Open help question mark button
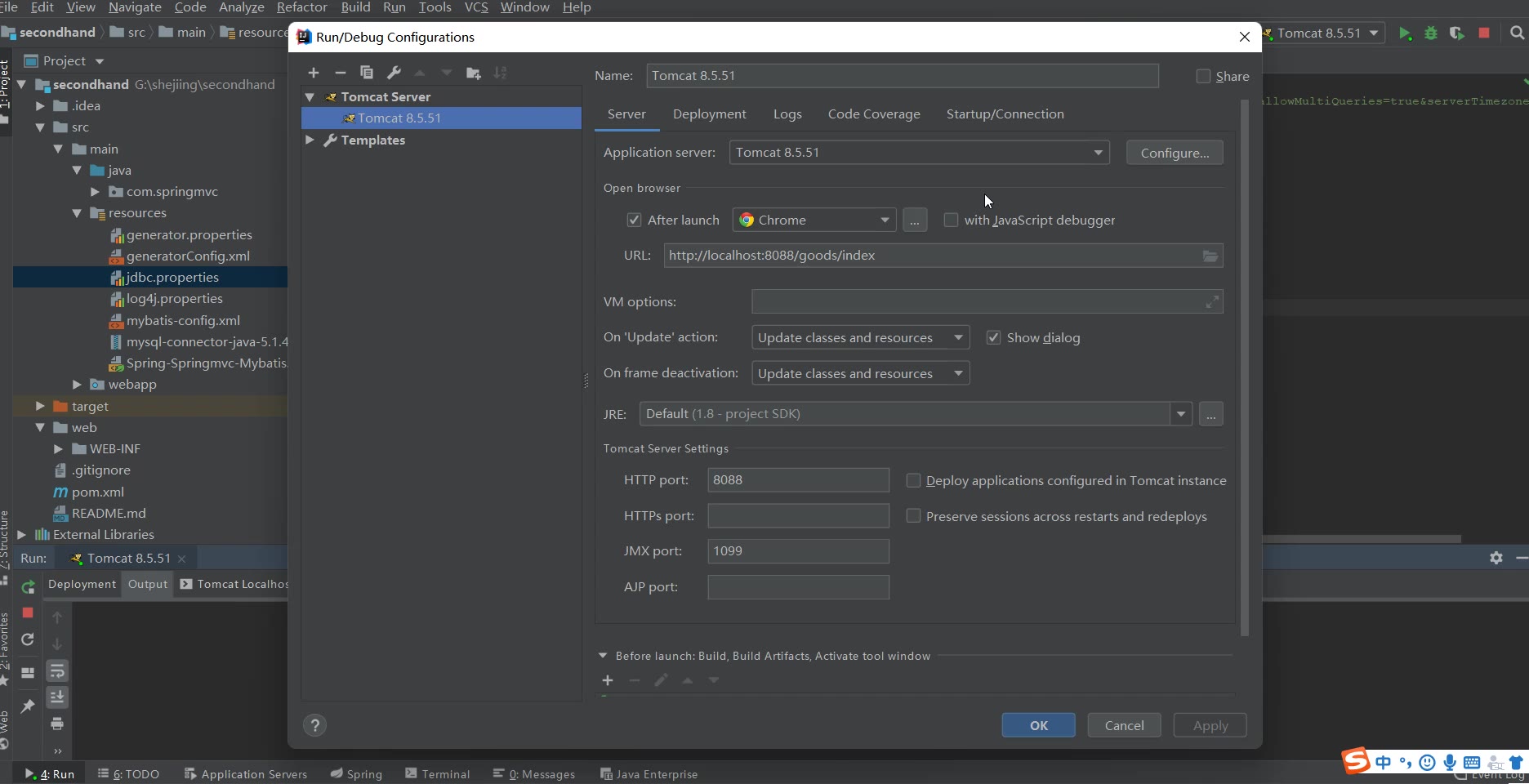1529x784 pixels. (314, 725)
